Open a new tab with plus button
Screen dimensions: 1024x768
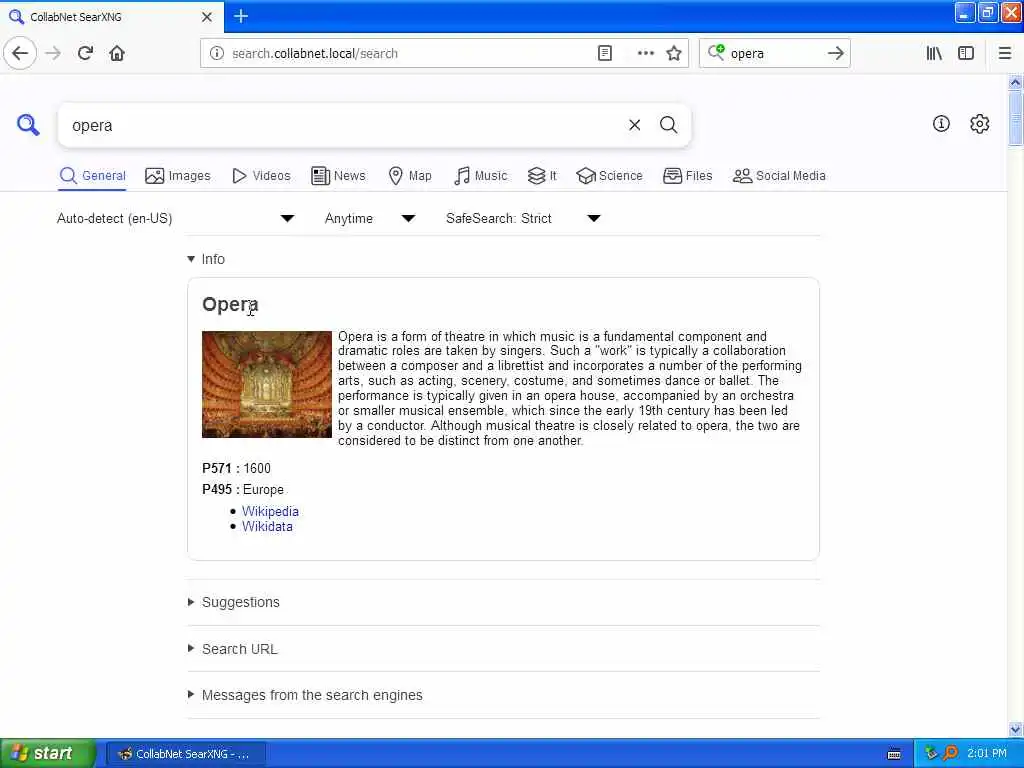[240, 16]
